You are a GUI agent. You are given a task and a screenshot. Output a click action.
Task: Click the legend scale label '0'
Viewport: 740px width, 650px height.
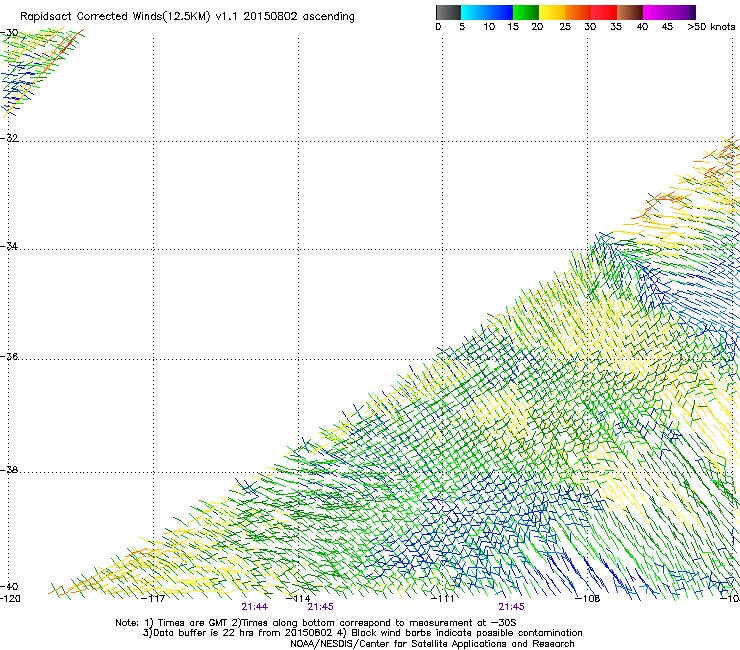coord(438,27)
